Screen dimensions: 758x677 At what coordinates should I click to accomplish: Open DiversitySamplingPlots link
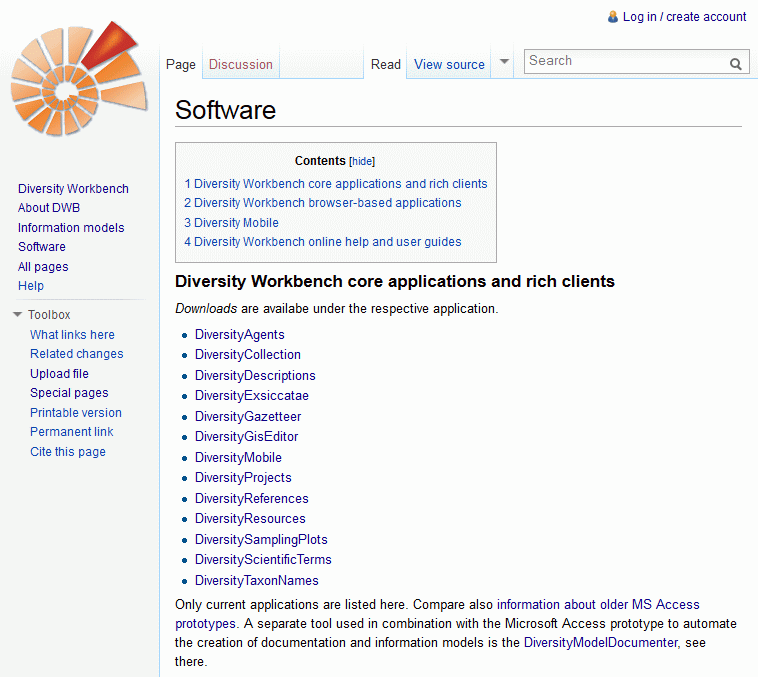[x=261, y=540]
